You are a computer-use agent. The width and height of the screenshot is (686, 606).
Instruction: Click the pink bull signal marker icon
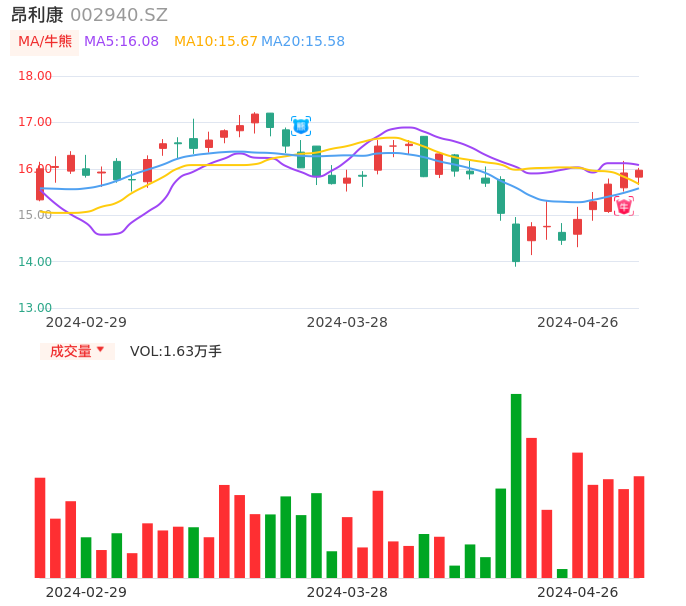(x=623, y=207)
